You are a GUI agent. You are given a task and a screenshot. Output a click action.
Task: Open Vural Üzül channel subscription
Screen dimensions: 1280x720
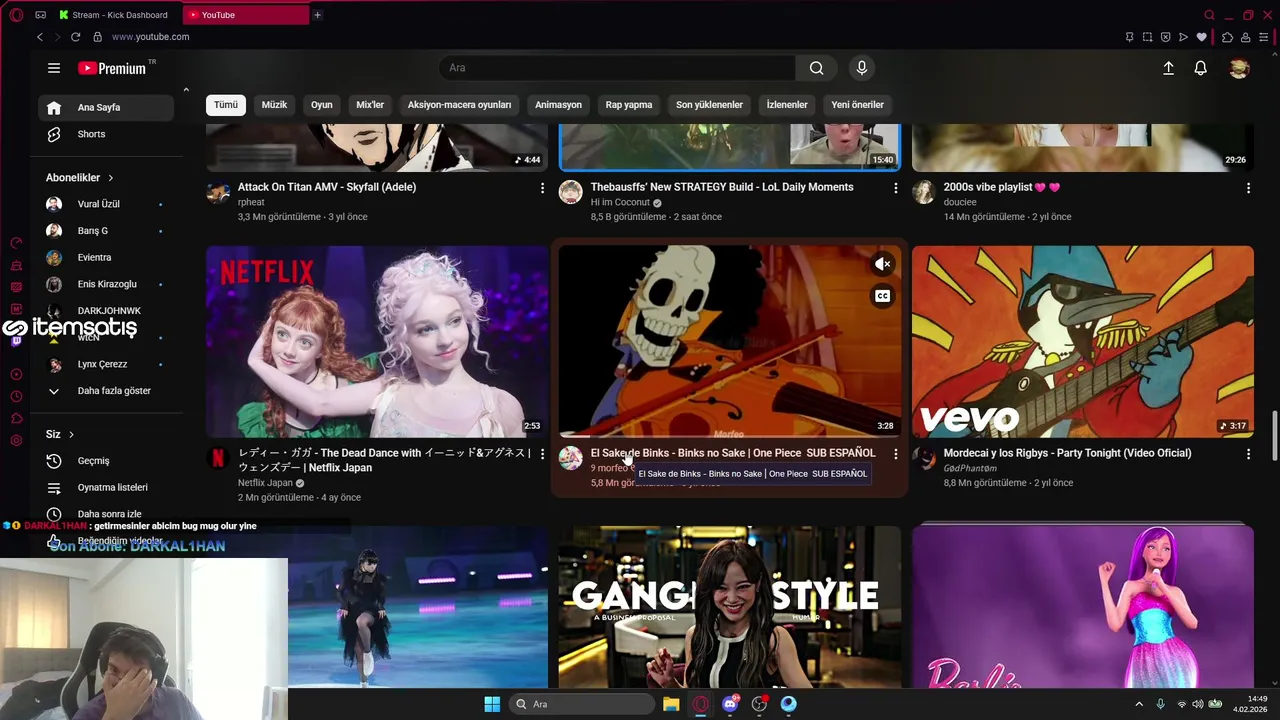(106, 204)
